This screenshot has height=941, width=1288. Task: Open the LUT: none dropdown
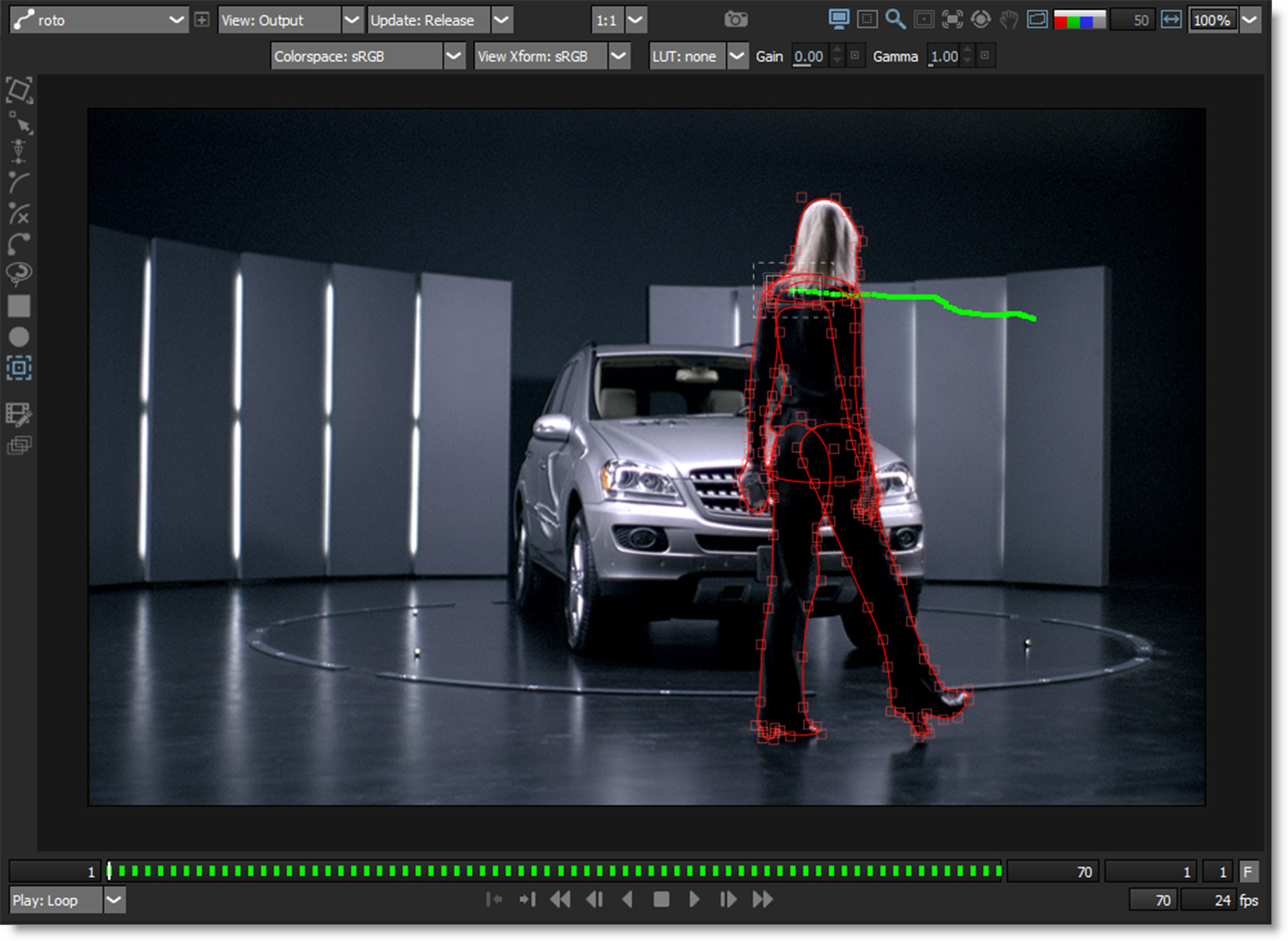tap(737, 56)
